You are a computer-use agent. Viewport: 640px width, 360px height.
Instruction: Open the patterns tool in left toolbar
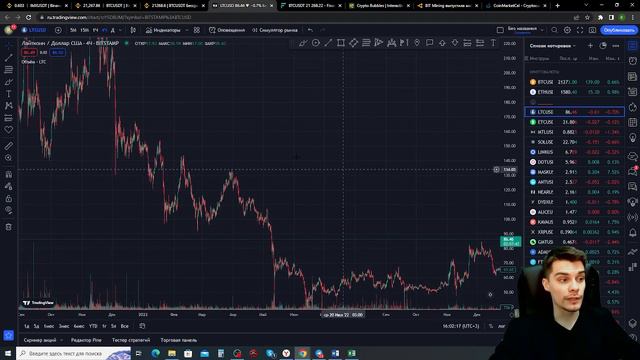click(9, 106)
